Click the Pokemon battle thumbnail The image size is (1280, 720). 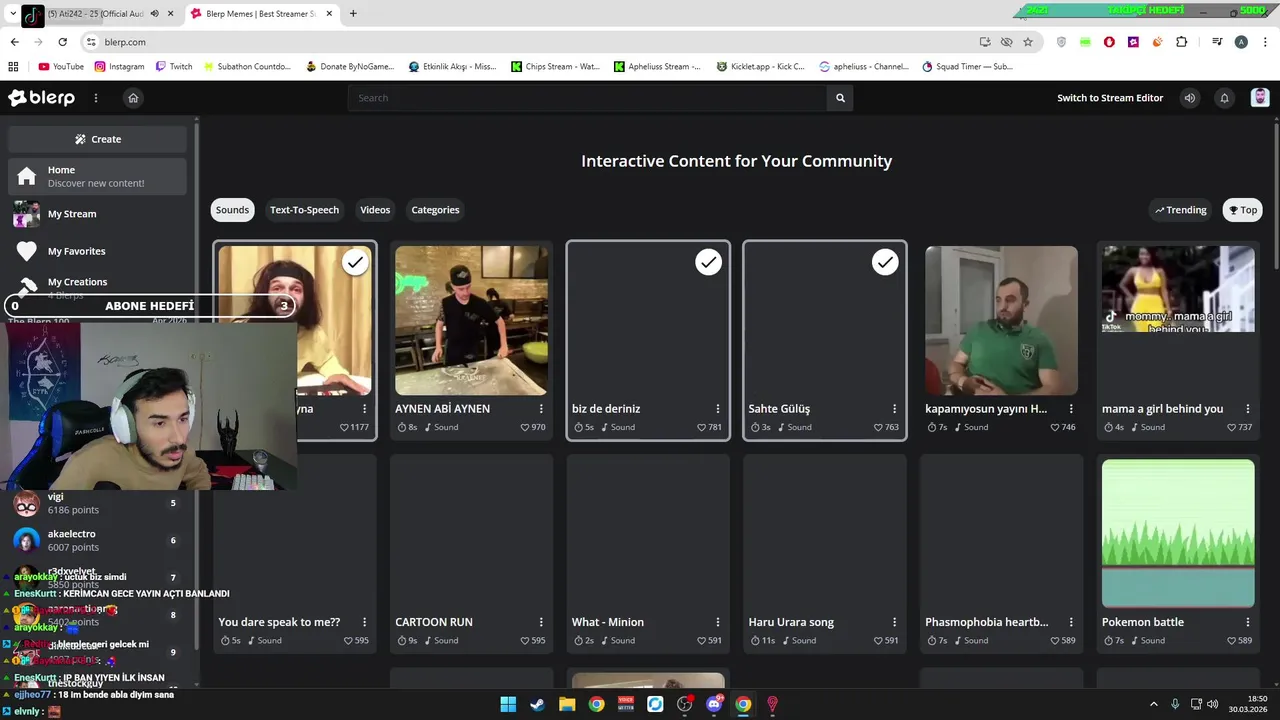1178,533
